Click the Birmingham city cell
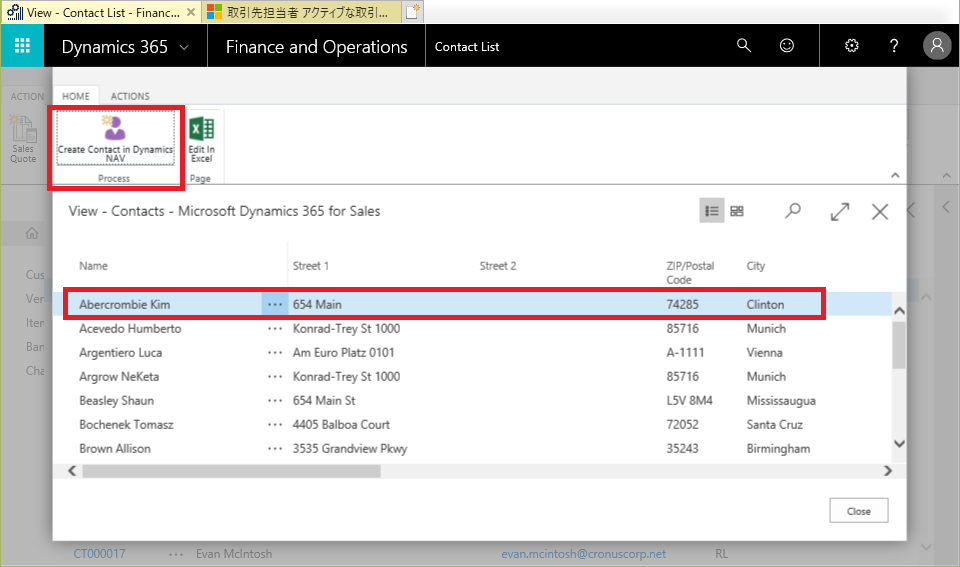This screenshot has width=960, height=567. point(778,449)
